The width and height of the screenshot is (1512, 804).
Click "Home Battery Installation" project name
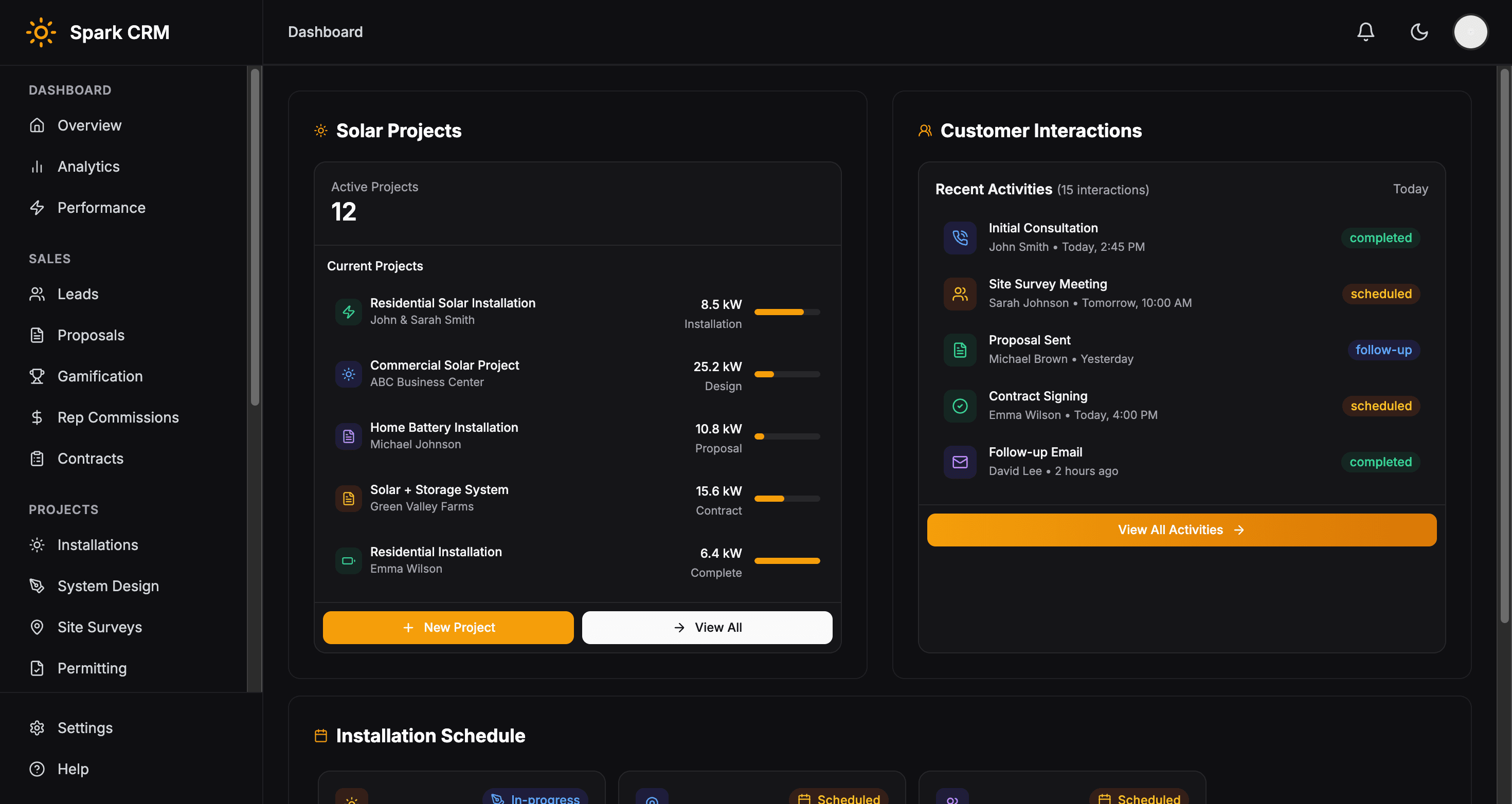[x=444, y=427]
